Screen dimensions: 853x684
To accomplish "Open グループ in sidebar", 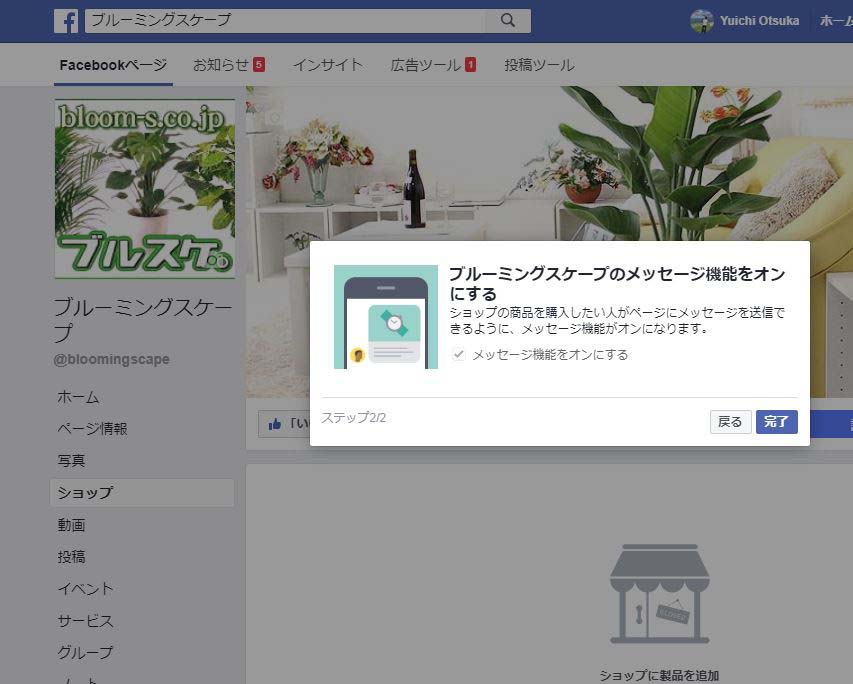I will 85,652.
